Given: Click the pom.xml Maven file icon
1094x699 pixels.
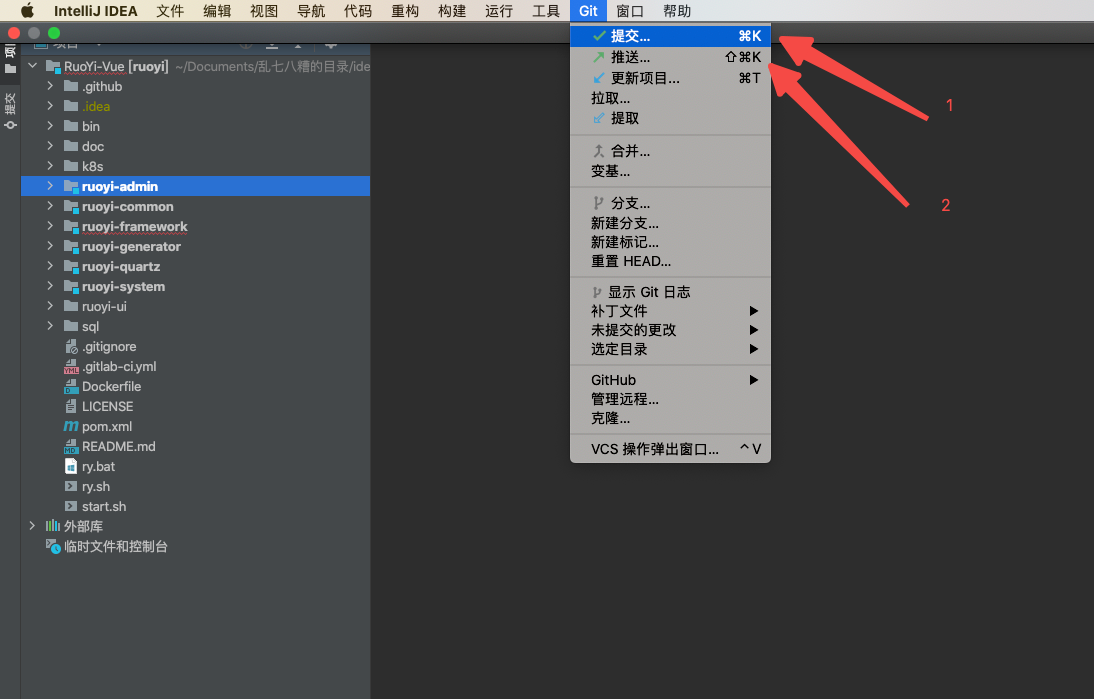Looking at the screenshot, I should point(71,426).
